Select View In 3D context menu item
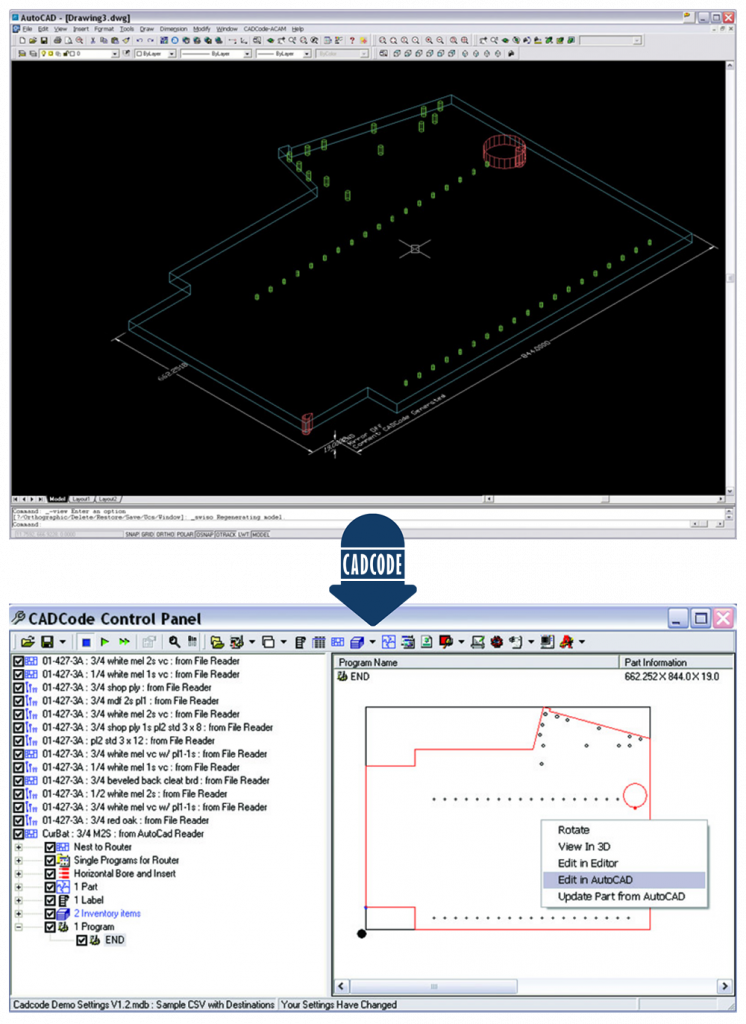 pos(584,846)
